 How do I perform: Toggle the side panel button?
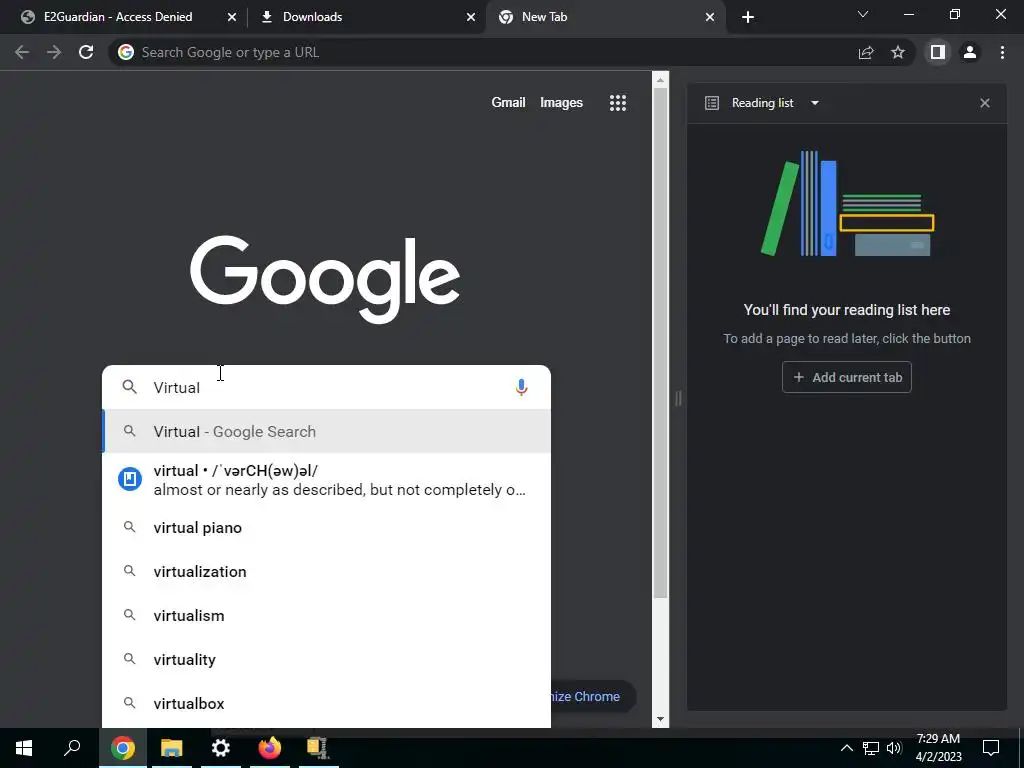(938, 52)
